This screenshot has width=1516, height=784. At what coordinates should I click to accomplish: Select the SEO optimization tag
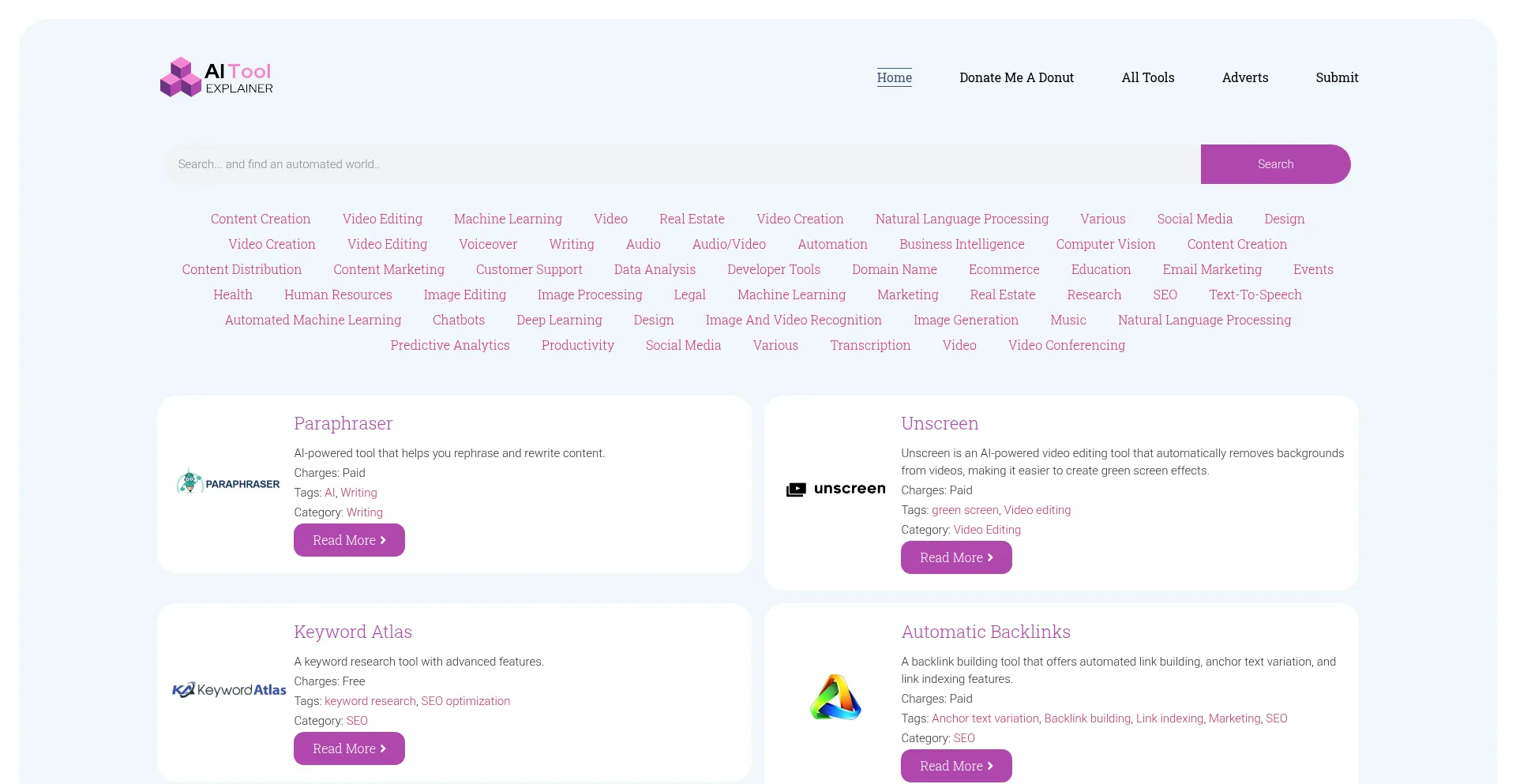coord(465,701)
